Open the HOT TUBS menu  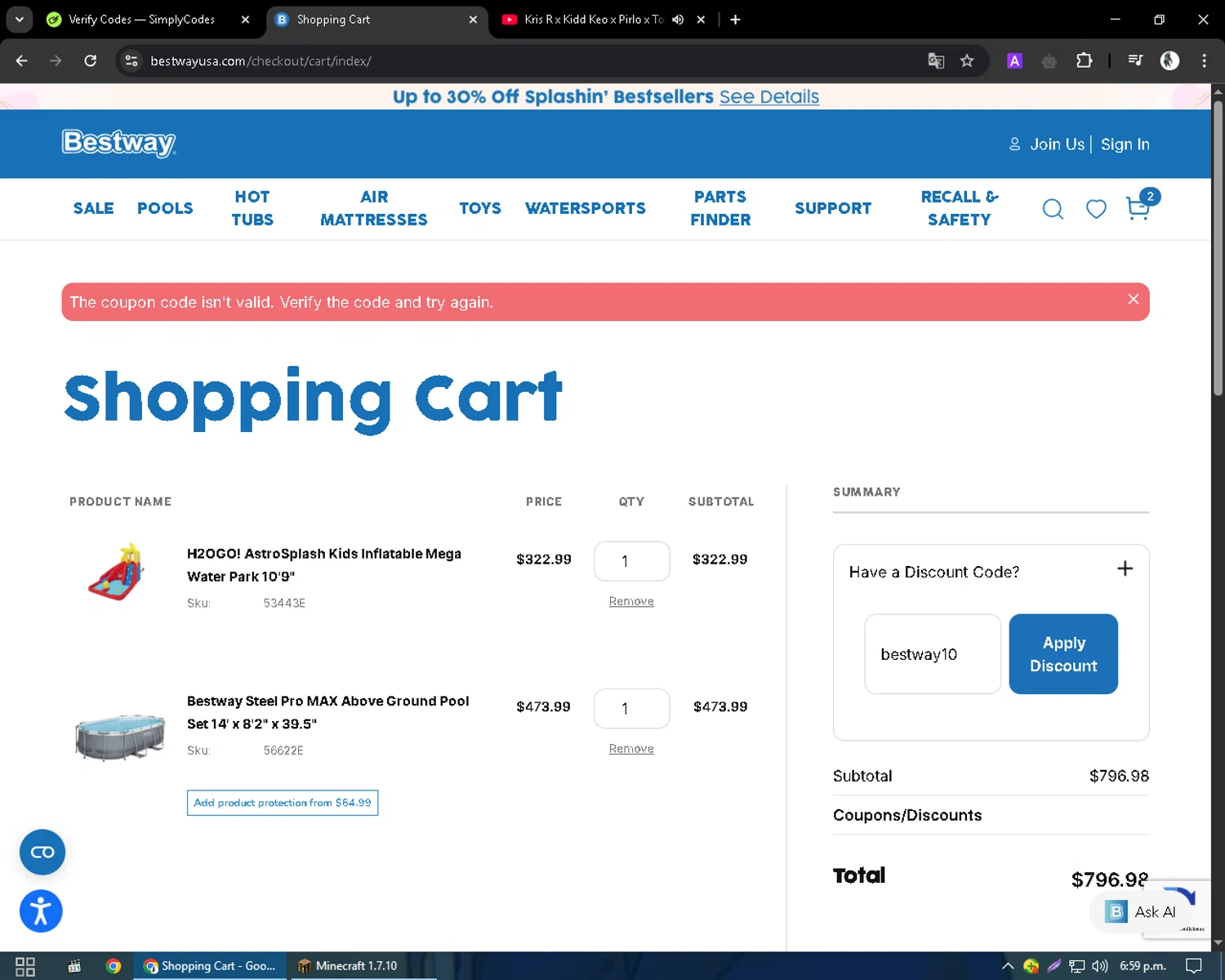[x=252, y=208]
